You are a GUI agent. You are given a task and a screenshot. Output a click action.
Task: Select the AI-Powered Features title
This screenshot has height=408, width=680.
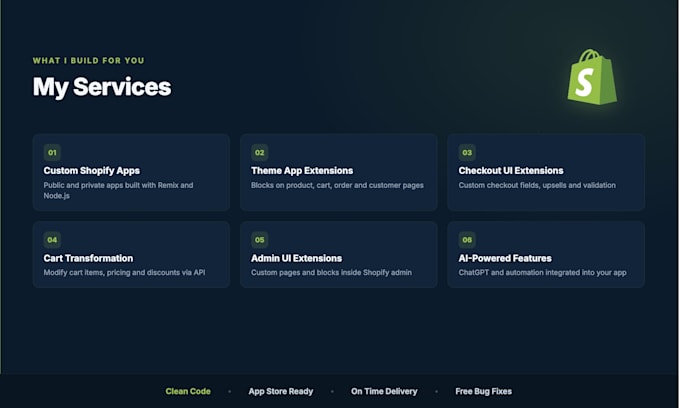[505, 258]
